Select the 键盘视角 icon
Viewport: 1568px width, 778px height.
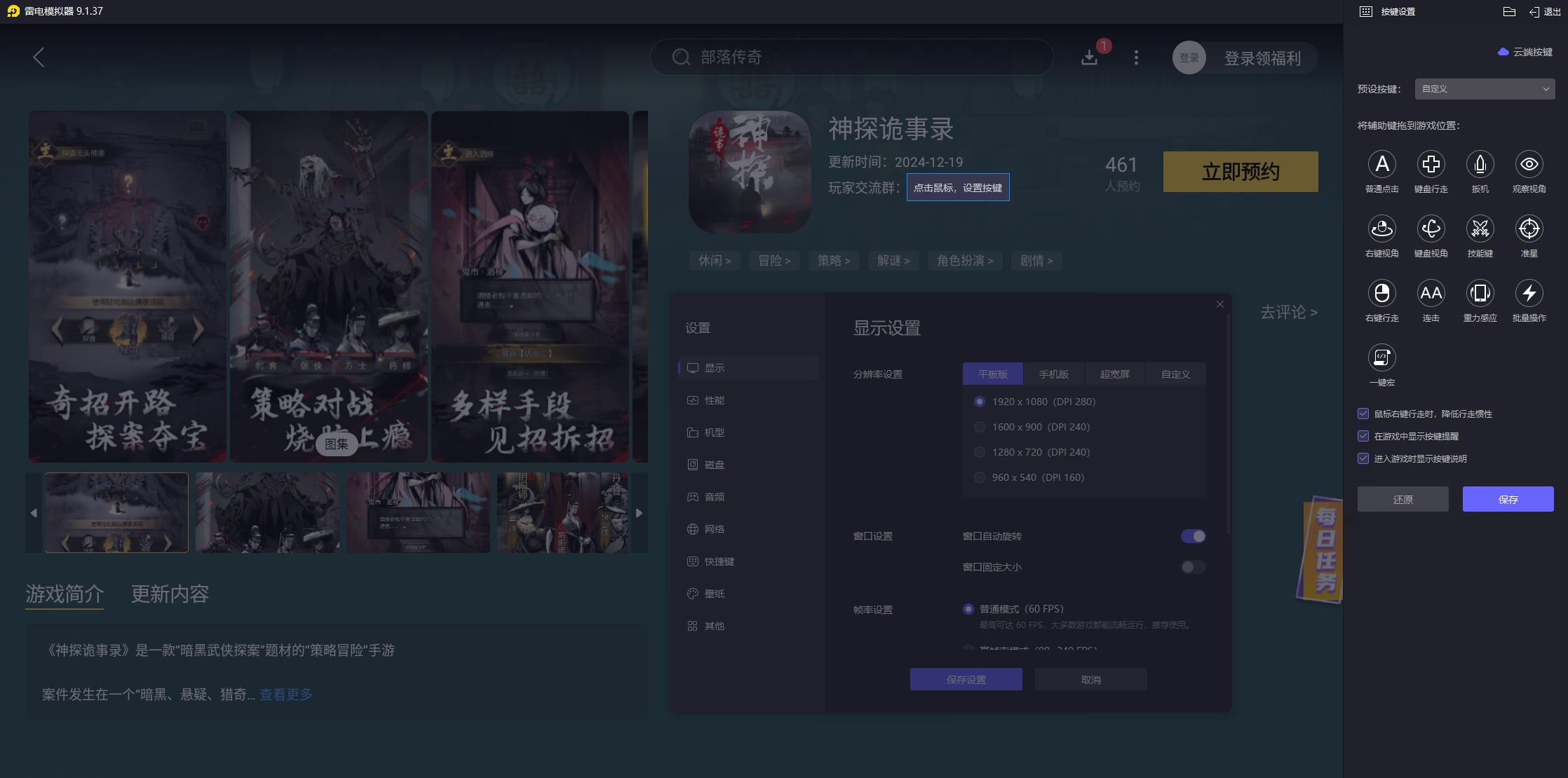pos(1431,228)
